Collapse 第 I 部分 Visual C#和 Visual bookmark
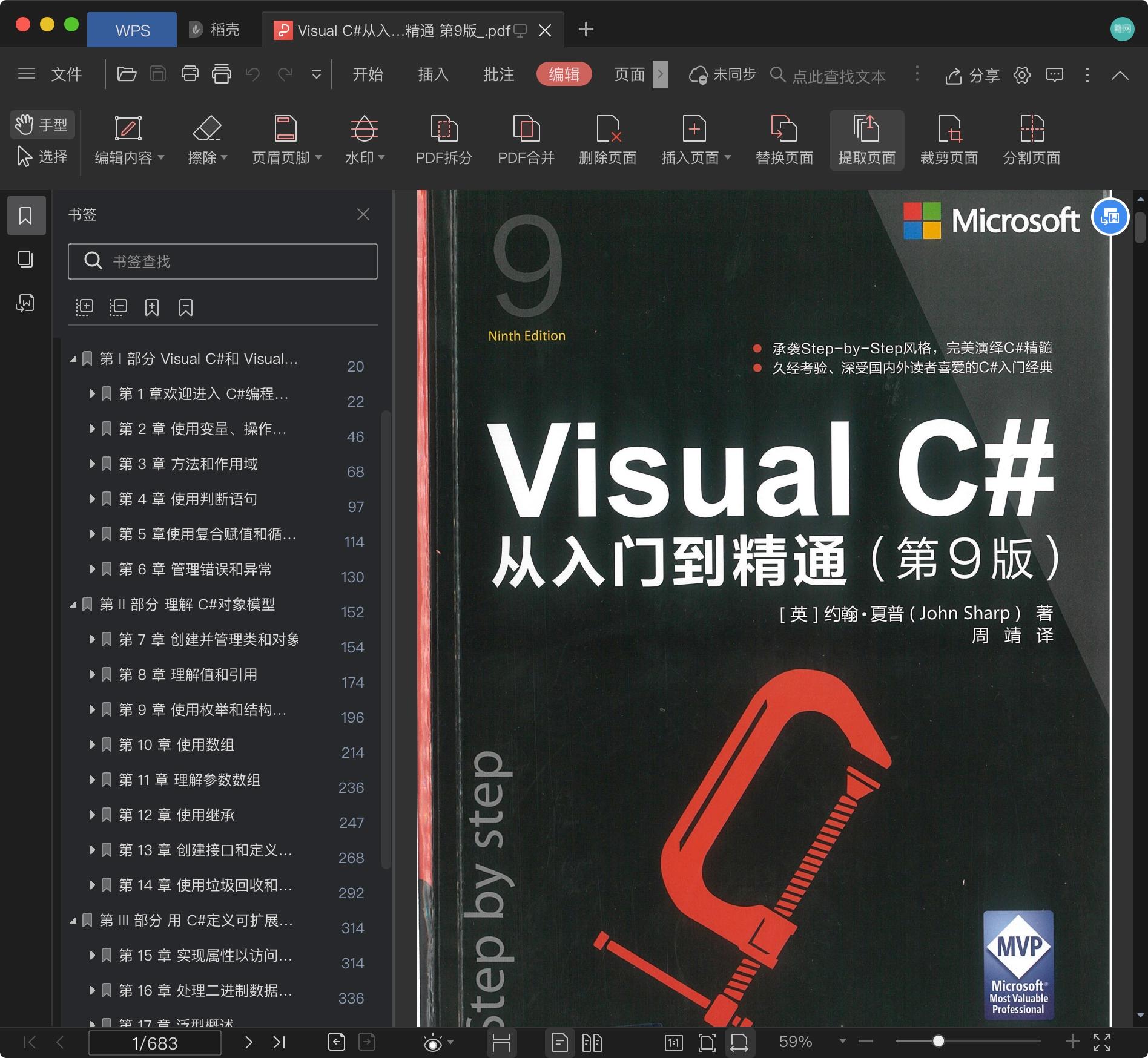Image resolution: width=1148 pixels, height=1058 pixels. click(73, 359)
